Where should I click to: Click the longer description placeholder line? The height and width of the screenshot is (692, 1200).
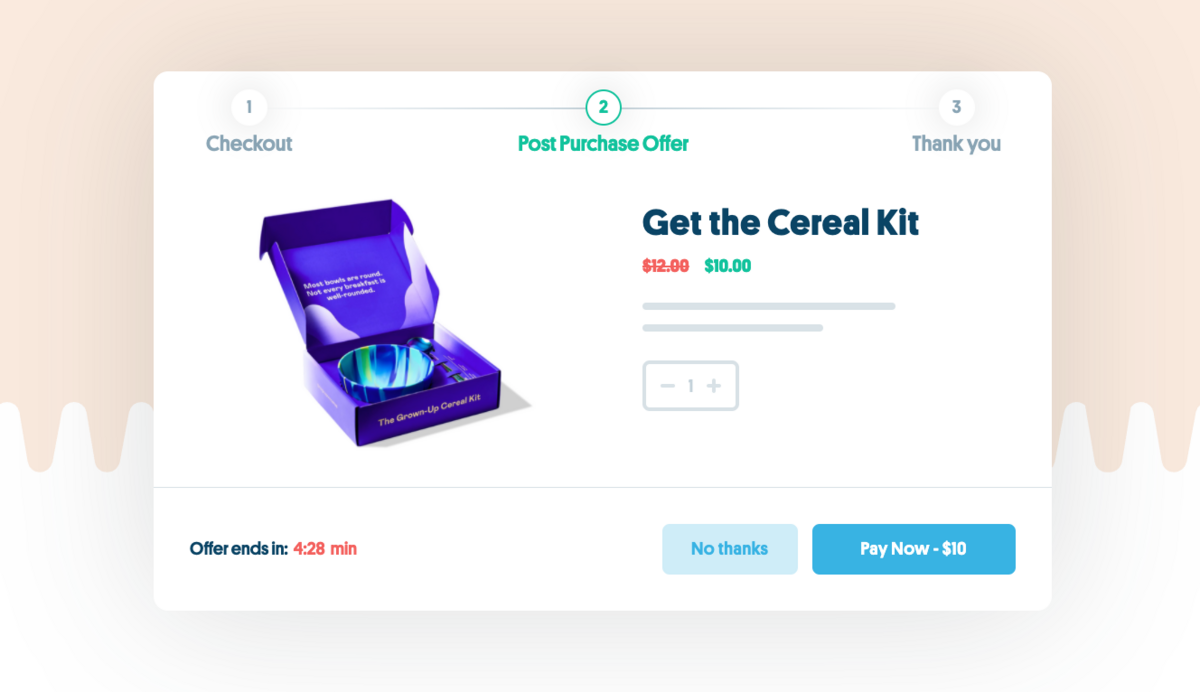[x=769, y=306]
